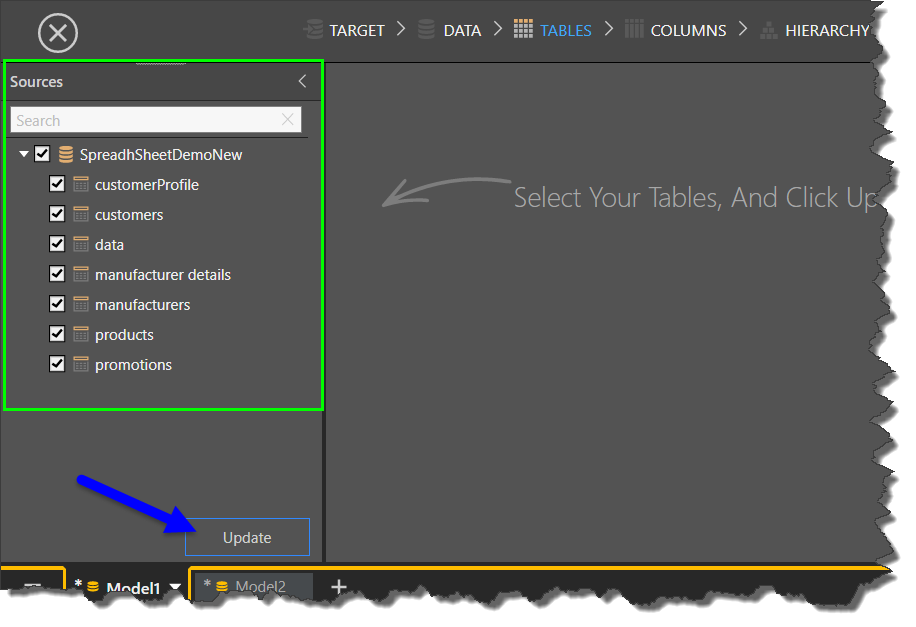Go to the COLUMNS step
This screenshot has height=627, width=916.
(688, 30)
